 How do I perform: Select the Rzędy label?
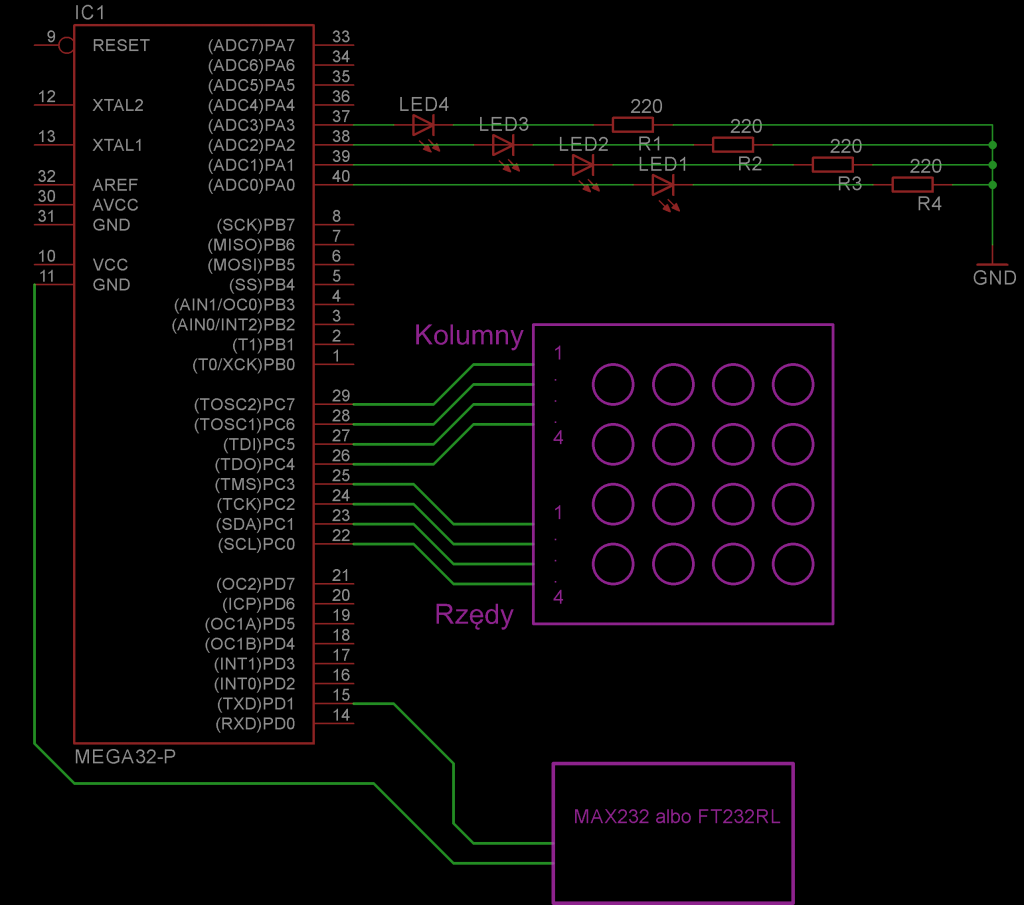[x=474, y=615]
